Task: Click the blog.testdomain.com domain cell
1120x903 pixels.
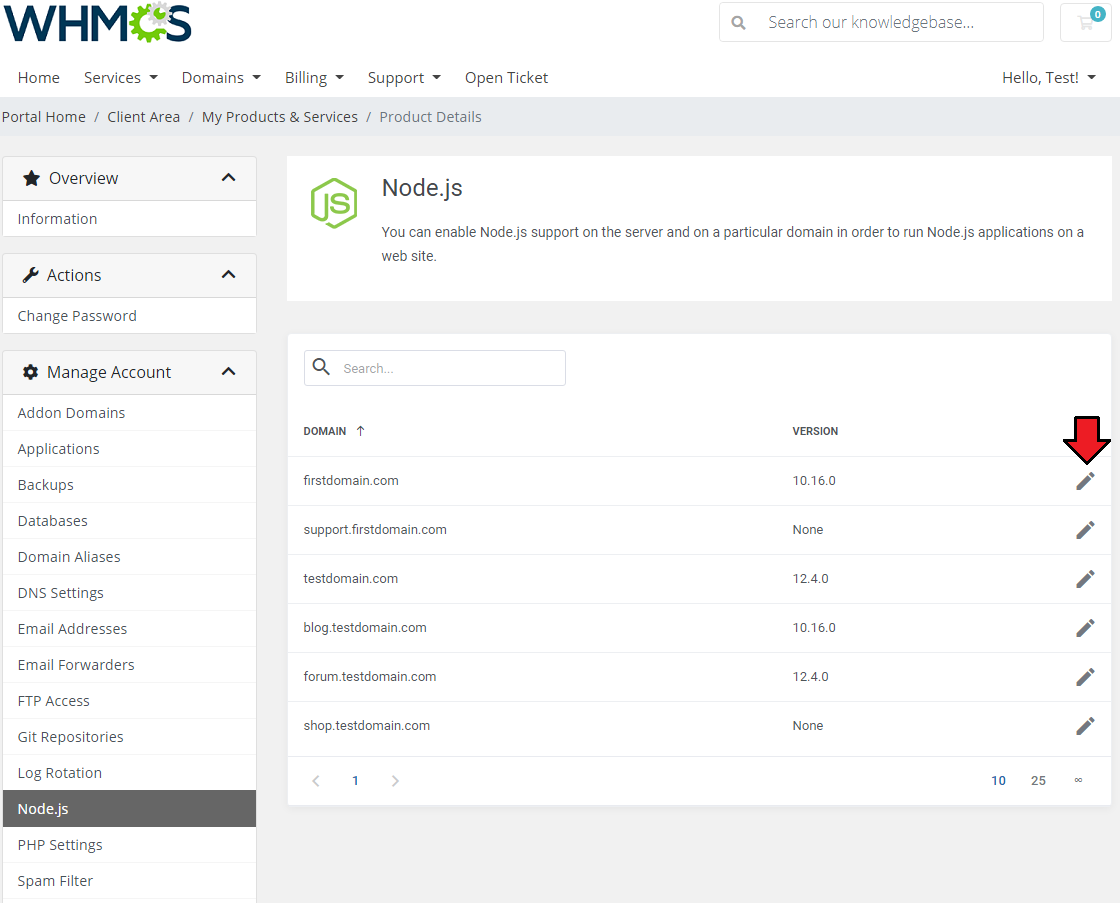Action: click(x=365, y=628)
